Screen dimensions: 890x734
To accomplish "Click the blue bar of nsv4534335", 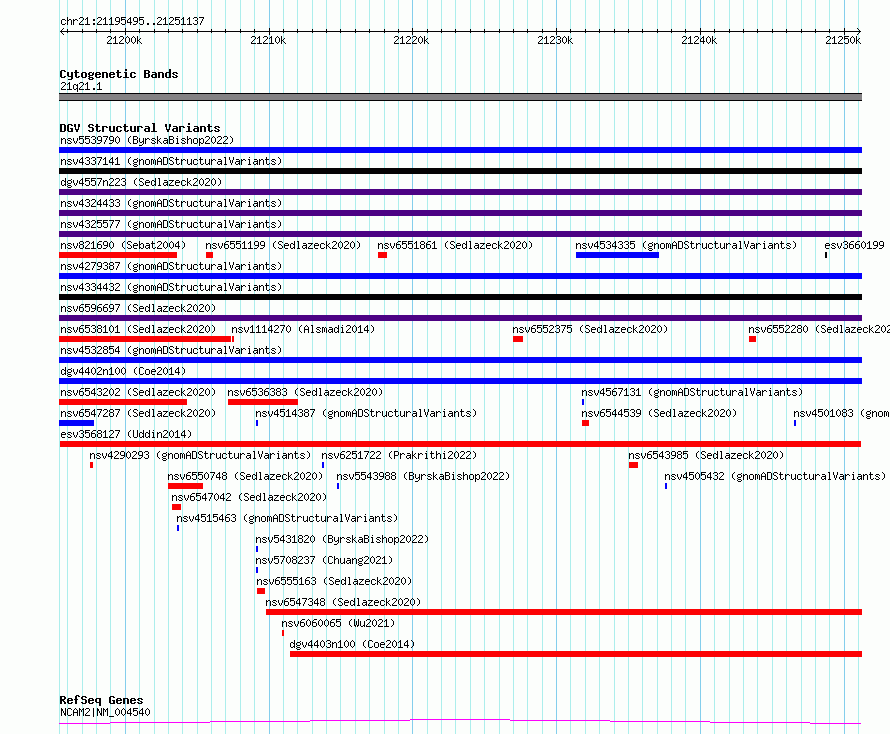I will click(618, 255).
